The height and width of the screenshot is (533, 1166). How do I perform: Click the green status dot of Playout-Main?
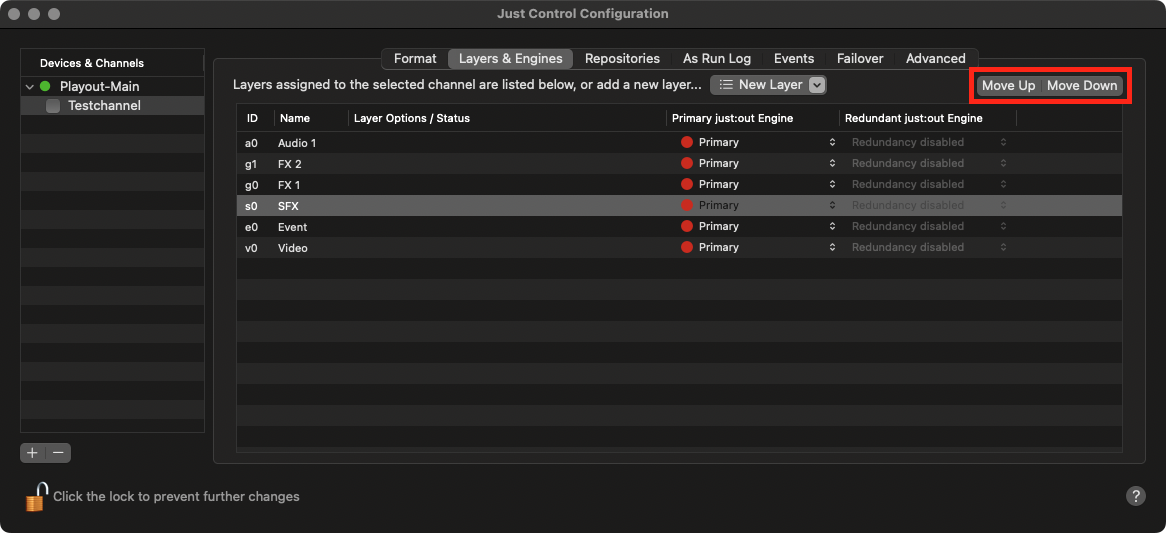pyautogui.click(x=45, y=86)
